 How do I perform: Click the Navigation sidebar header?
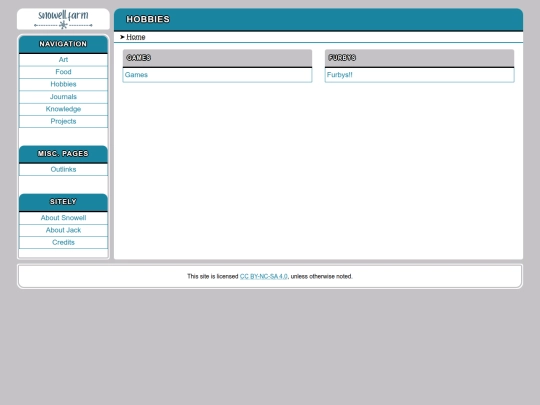(x=63, y=44)
